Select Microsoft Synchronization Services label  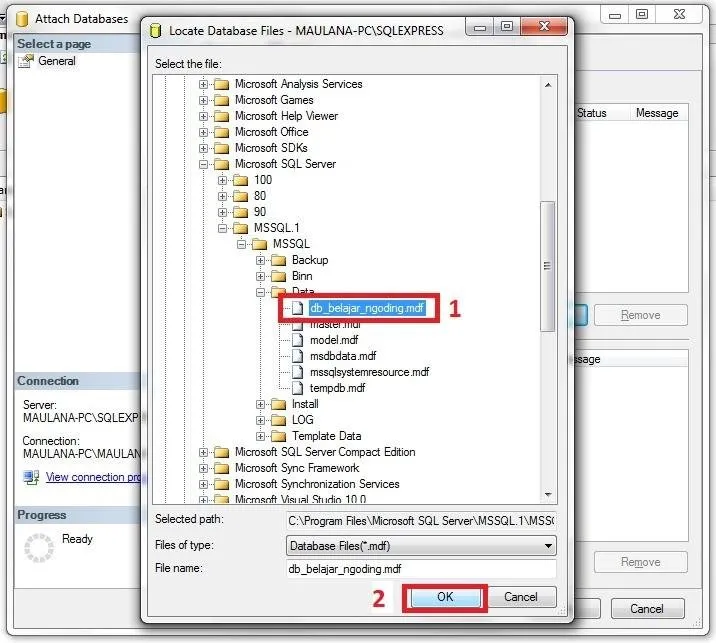tap(317, 484)
